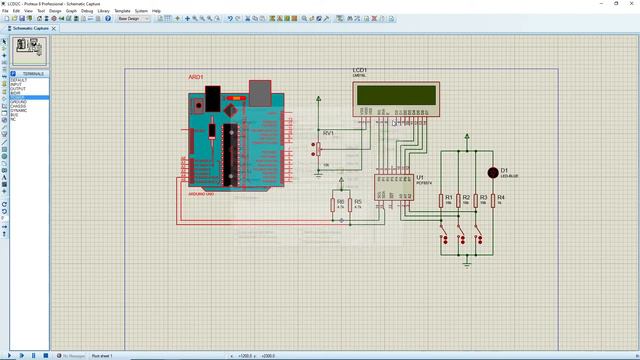
Task: Save the project with the floppy disk icon
Action: pyautogui.click(x=22, y=18)
